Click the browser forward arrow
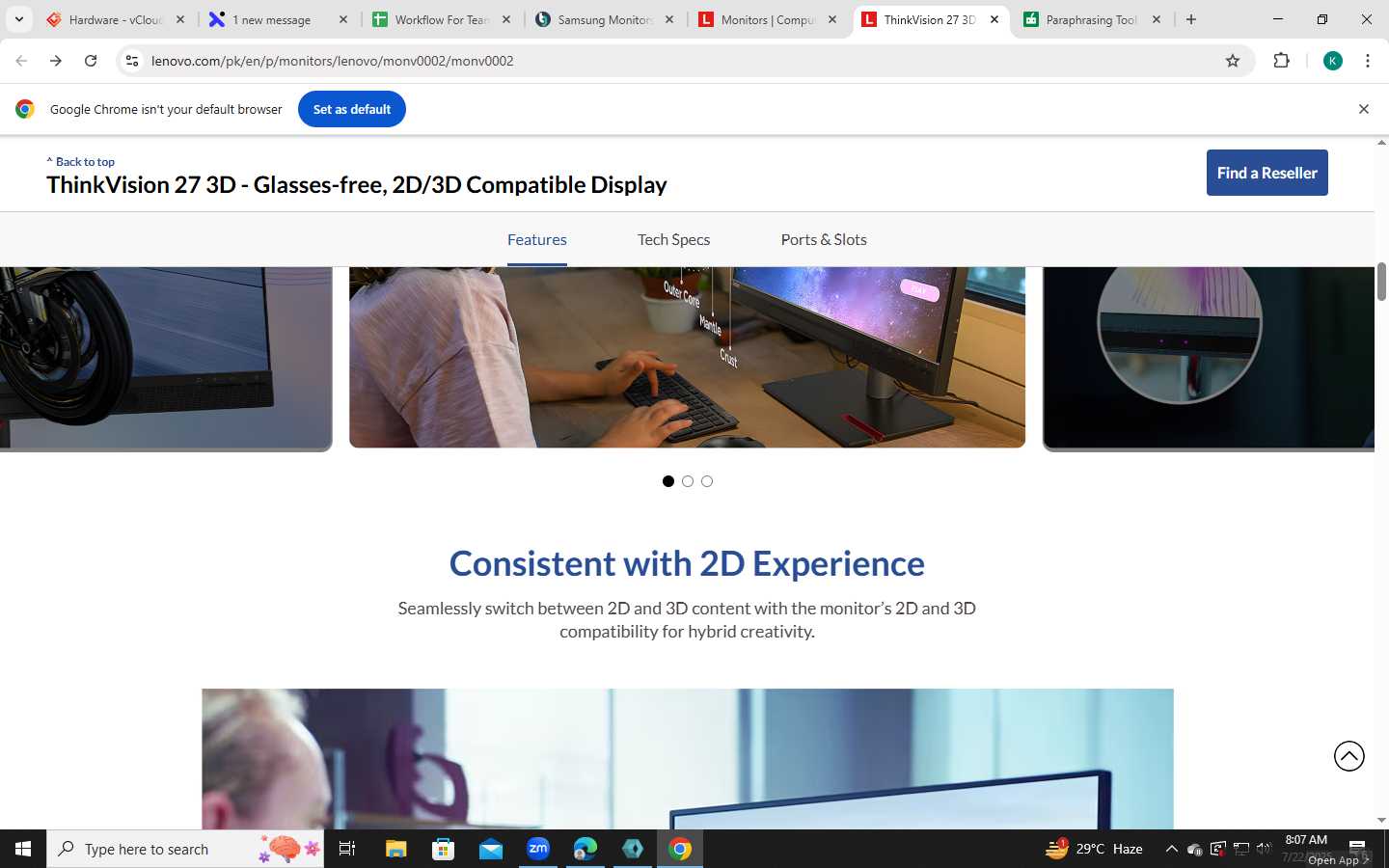This screenshot has height=868, width=1389. 56,61
